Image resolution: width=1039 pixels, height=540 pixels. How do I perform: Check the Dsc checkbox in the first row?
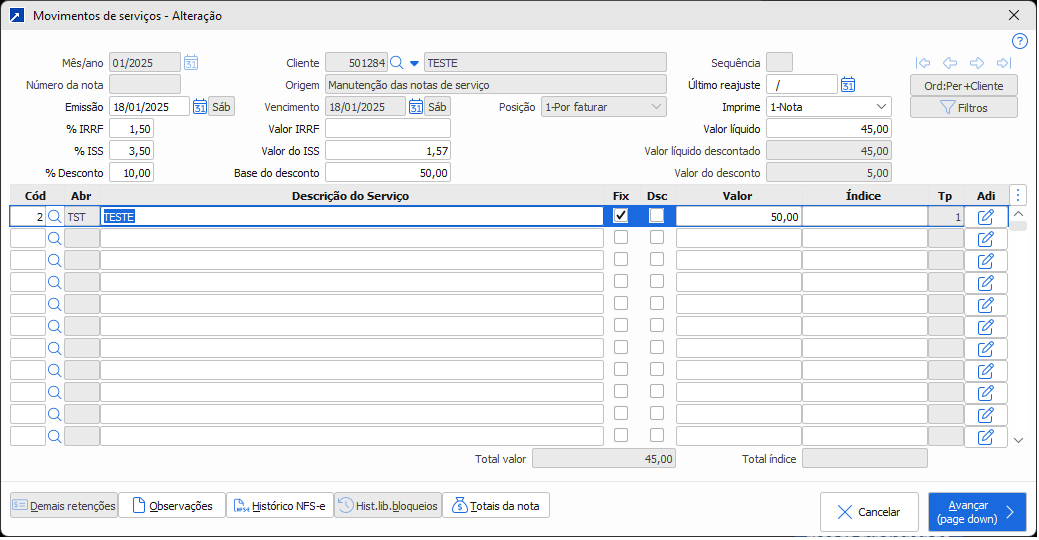(657, 215)
